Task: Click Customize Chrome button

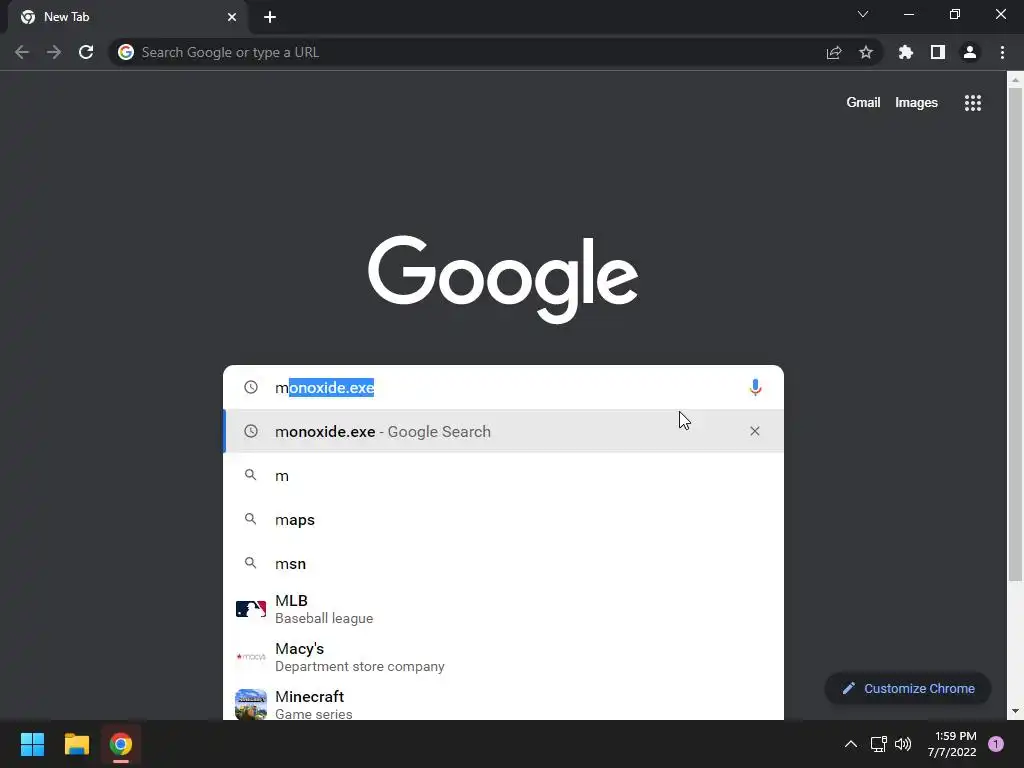Action: point(908,688)
